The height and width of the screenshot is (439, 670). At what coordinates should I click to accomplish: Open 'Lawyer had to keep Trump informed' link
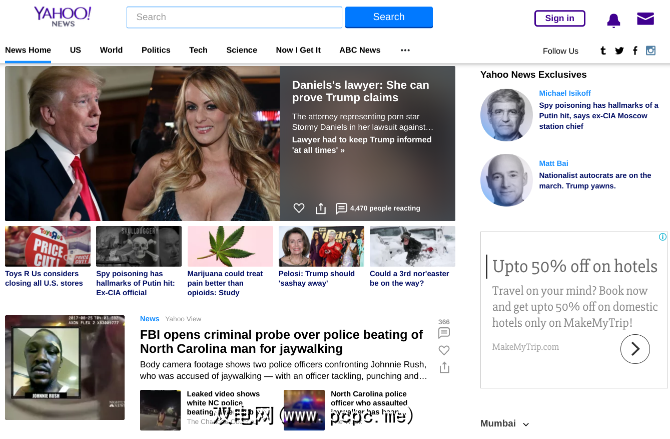tap(361, 144)
